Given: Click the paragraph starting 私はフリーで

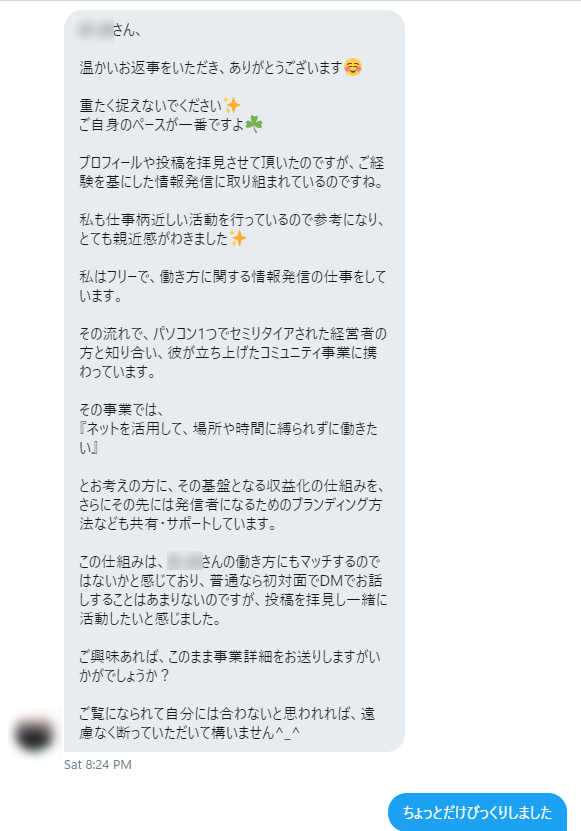Looking at the screenshot, I should (x=232, y=286).
